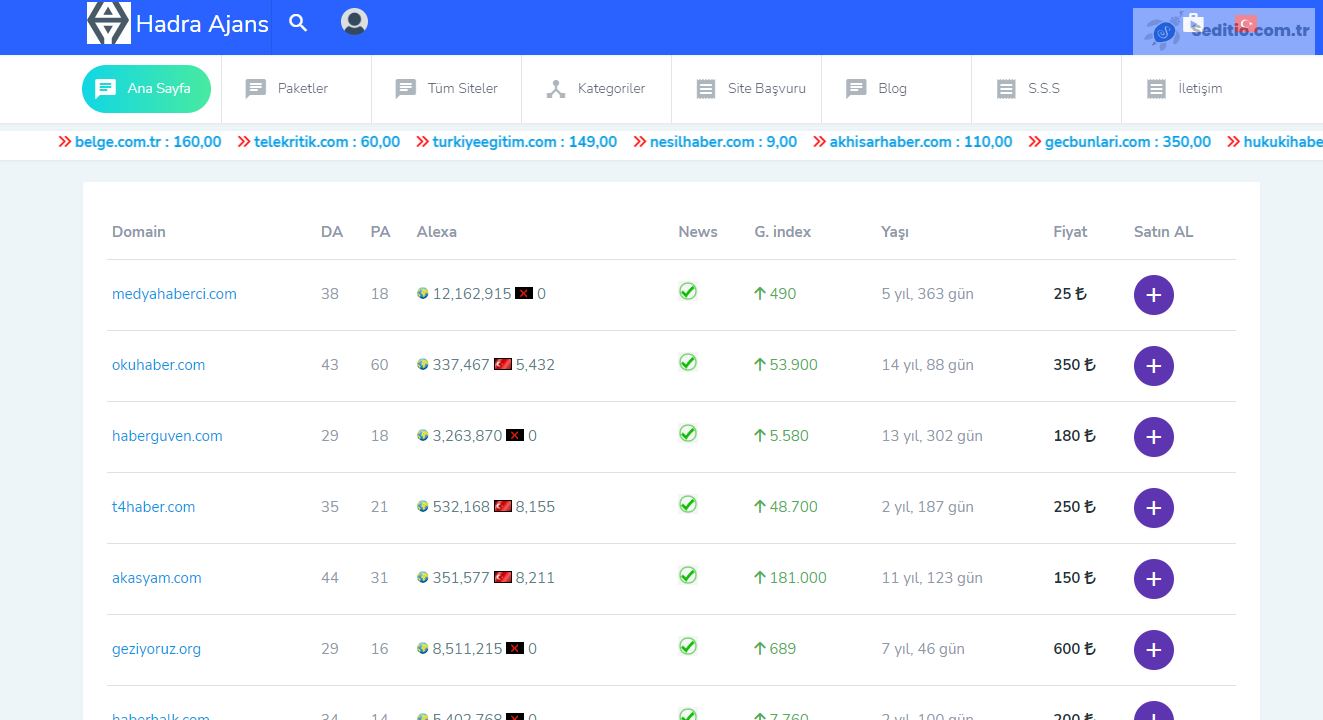Sort by the Fiyat column header
Viewport: 1323px width, 720px height.
[1069, 232]
